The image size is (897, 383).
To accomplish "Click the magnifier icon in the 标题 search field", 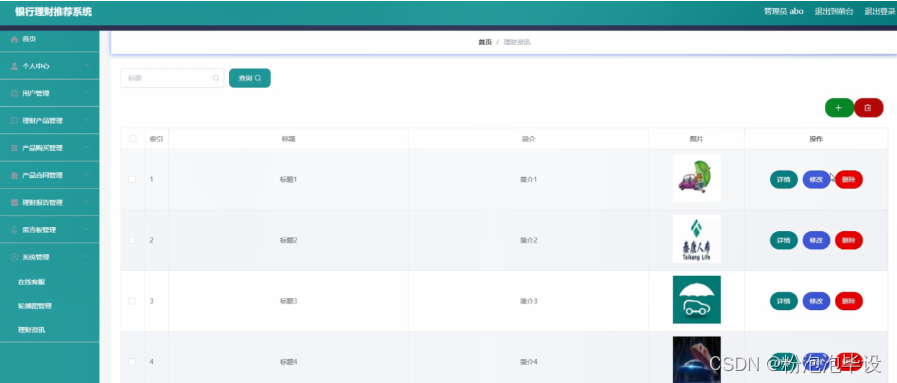I will [x=216, y=78].
